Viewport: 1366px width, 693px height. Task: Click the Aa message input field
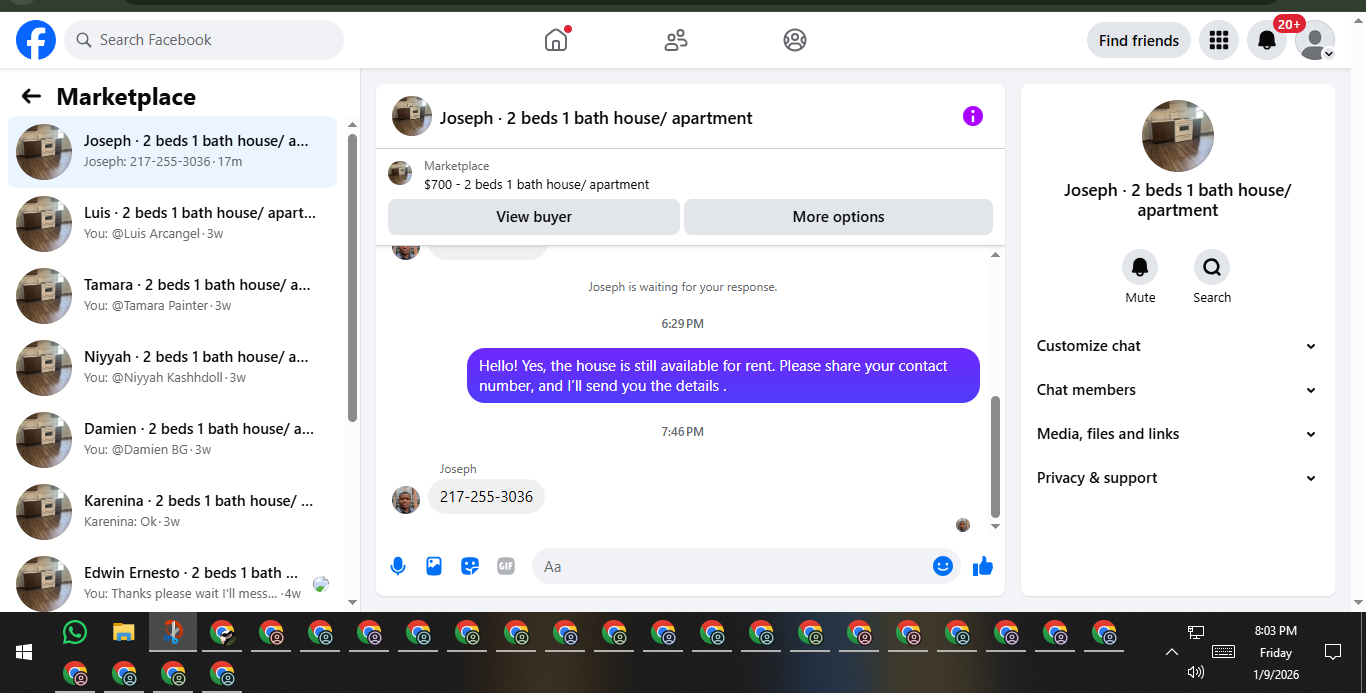pos(732,566)
